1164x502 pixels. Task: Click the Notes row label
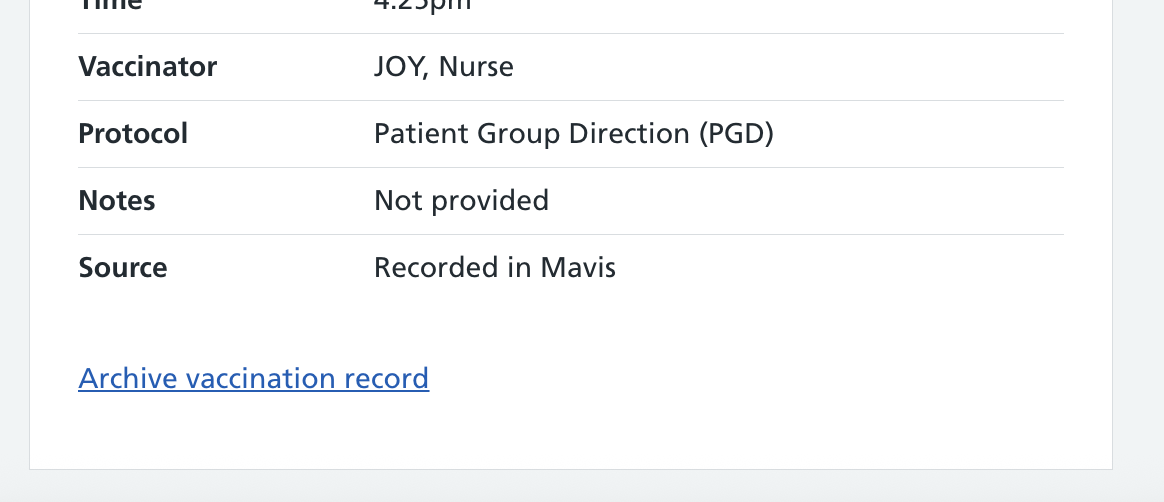(117, 201)
